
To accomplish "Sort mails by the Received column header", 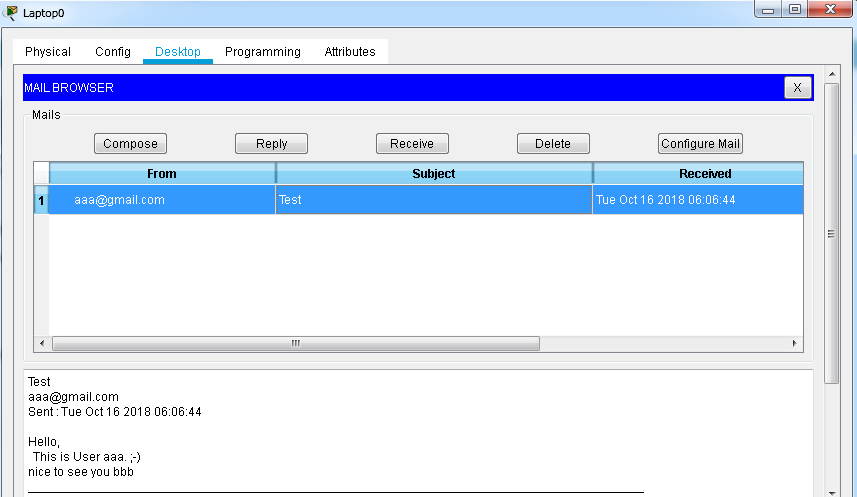I will tap(698, 173).
